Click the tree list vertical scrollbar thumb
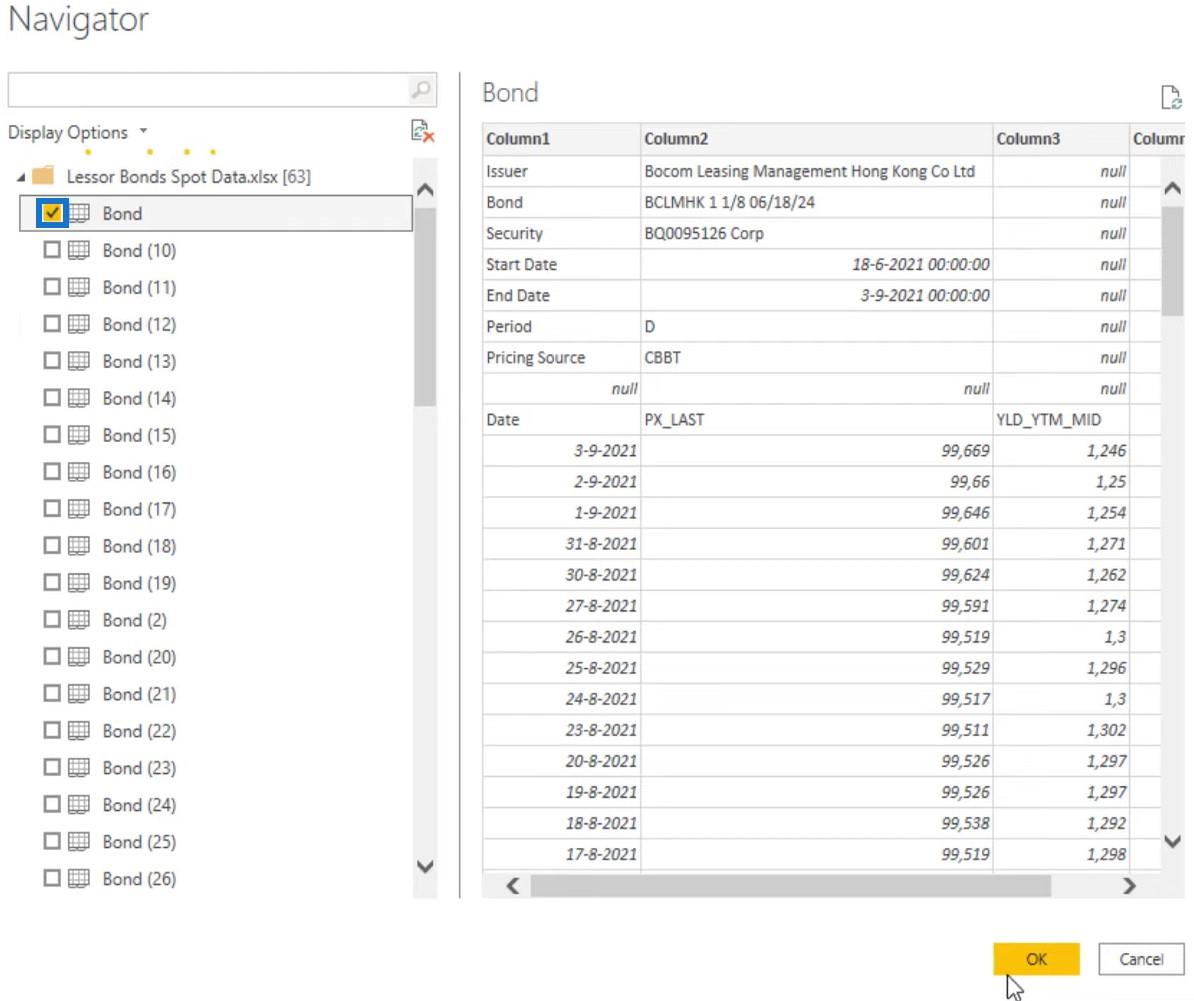This screenshot has height=1001, width=1194. point(425,306)
